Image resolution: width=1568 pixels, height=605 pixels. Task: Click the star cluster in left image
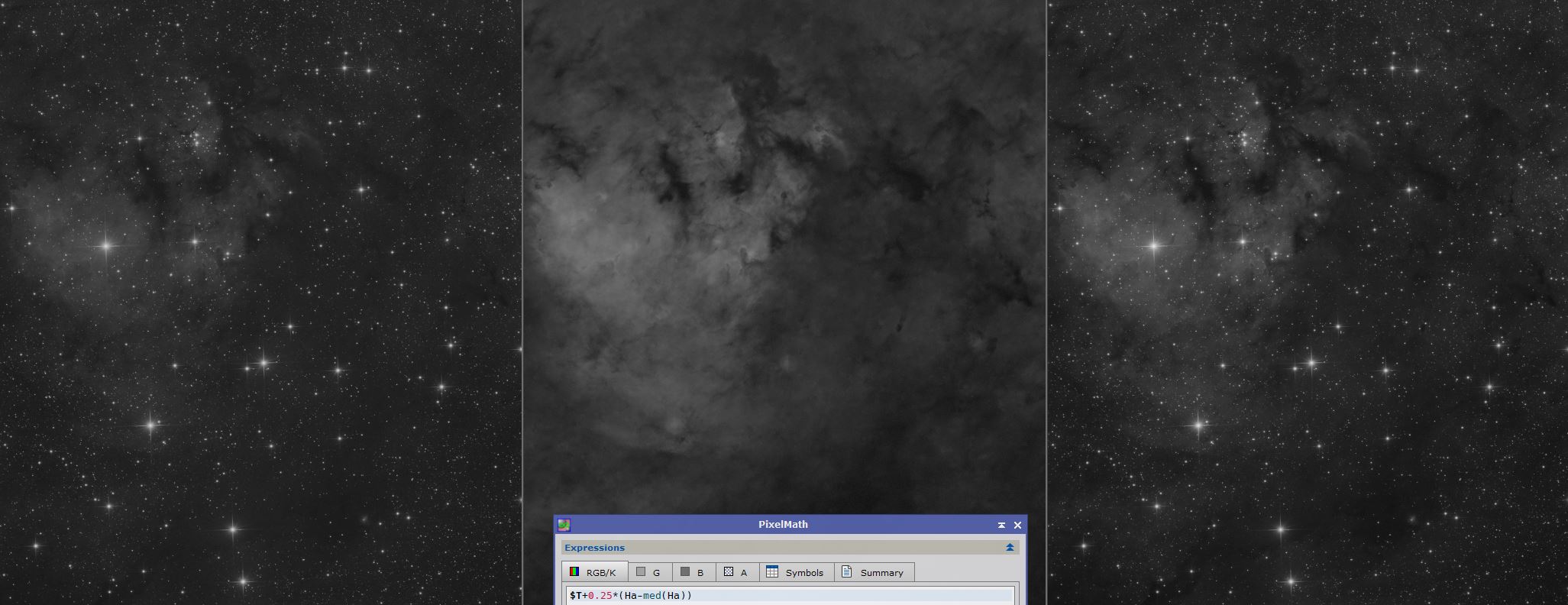pos(200,139)
